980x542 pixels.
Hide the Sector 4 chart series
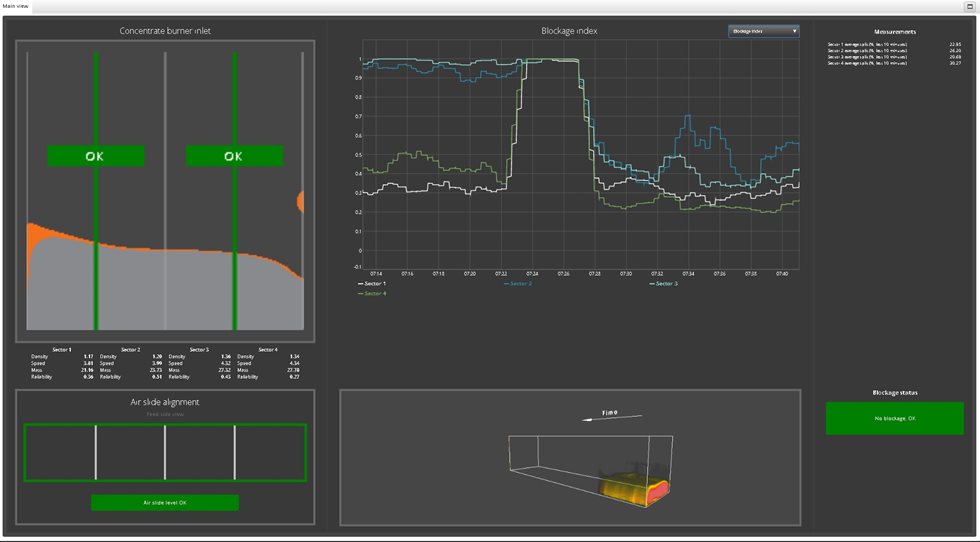373,293
